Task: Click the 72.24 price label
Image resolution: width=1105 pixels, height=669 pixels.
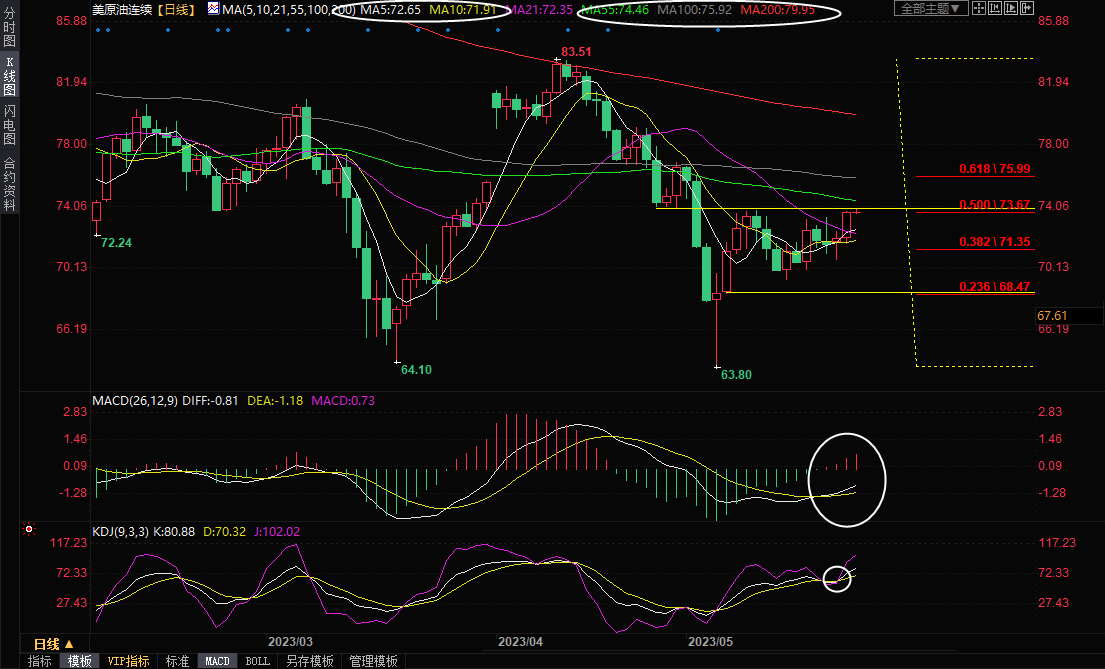Action: [x=116, y=243]
